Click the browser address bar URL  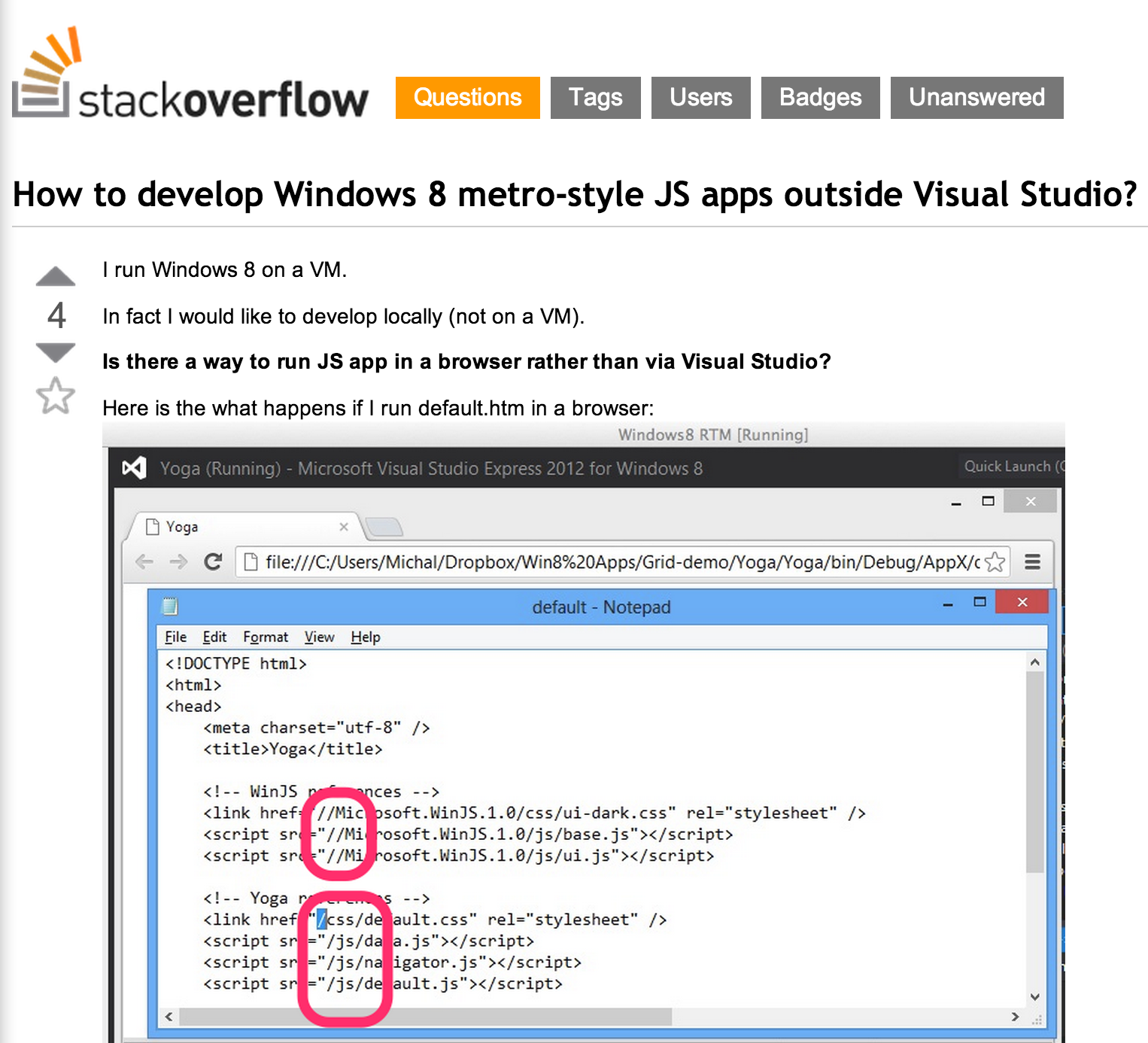[x=622, y=562]
